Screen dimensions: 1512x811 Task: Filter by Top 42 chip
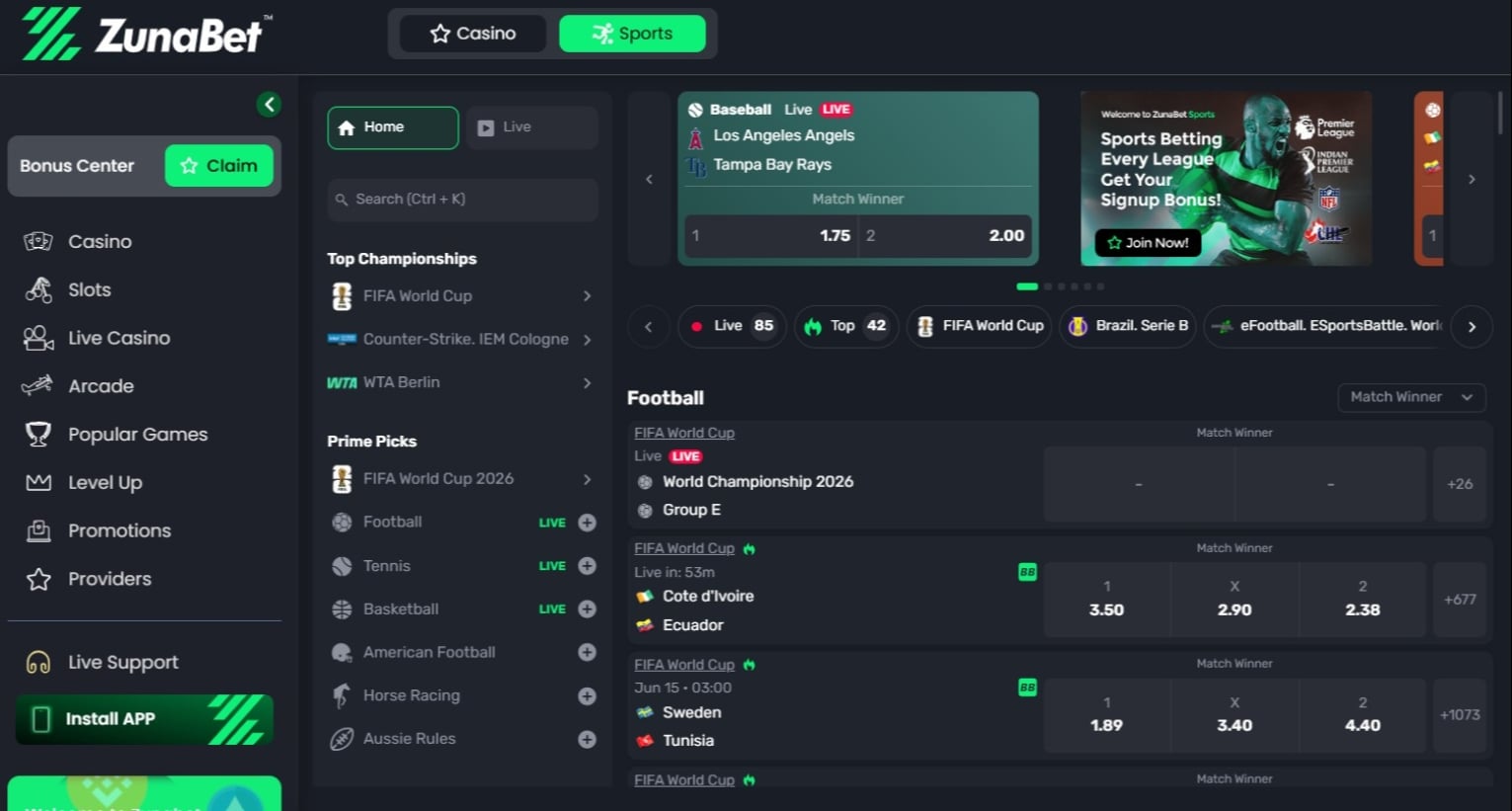[x=845, y=326]
